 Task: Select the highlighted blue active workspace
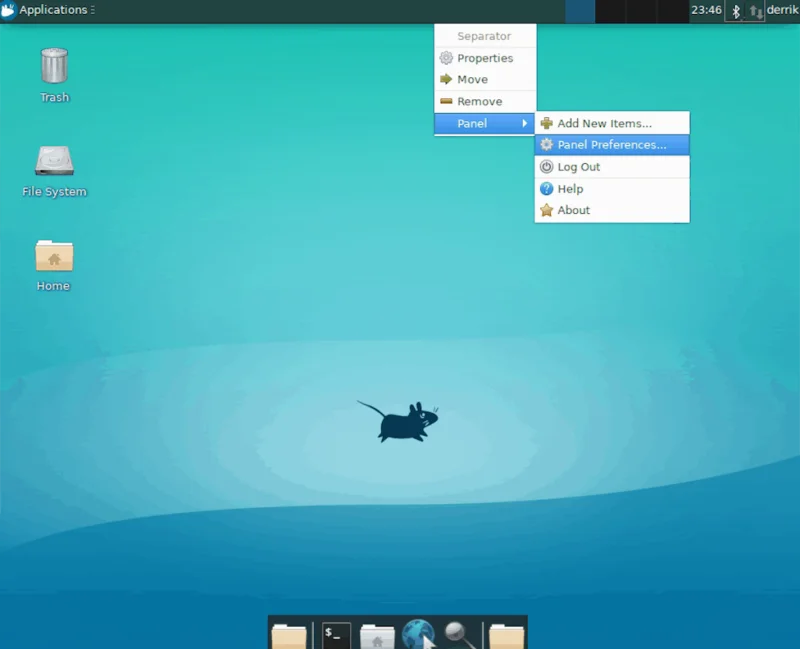(580, 11)
